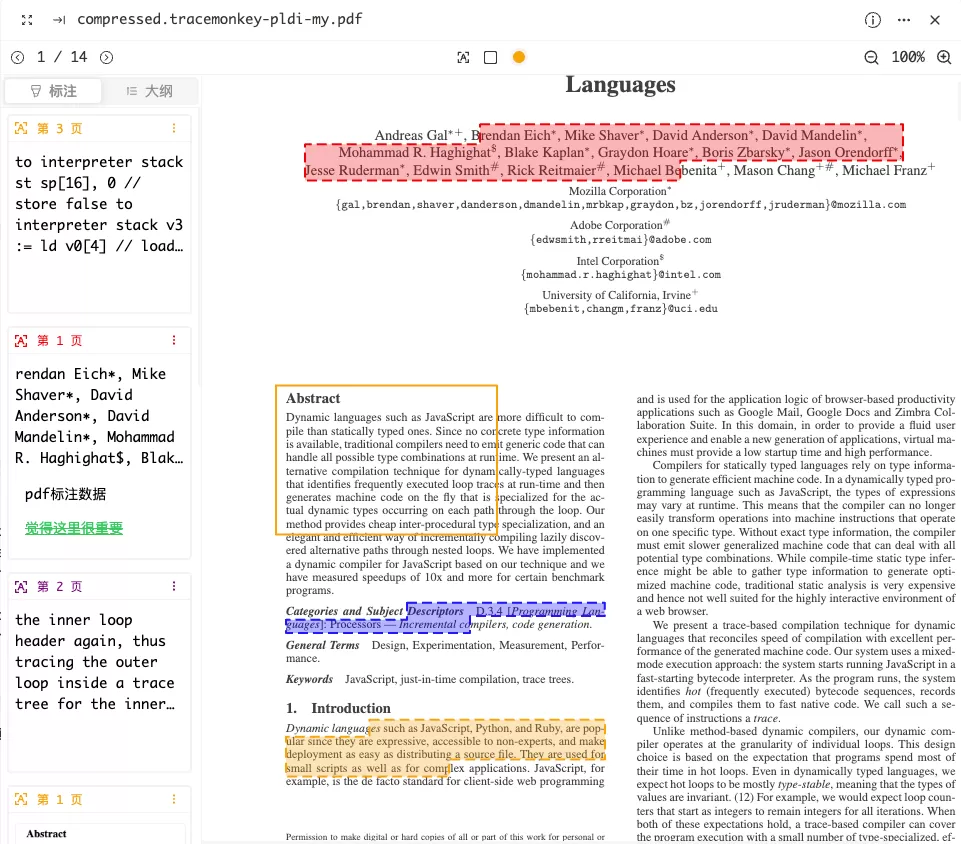This screenshot has height=844, width=961.
Task: Open the three-dot more options menu
Action: (x=903, y=20)
